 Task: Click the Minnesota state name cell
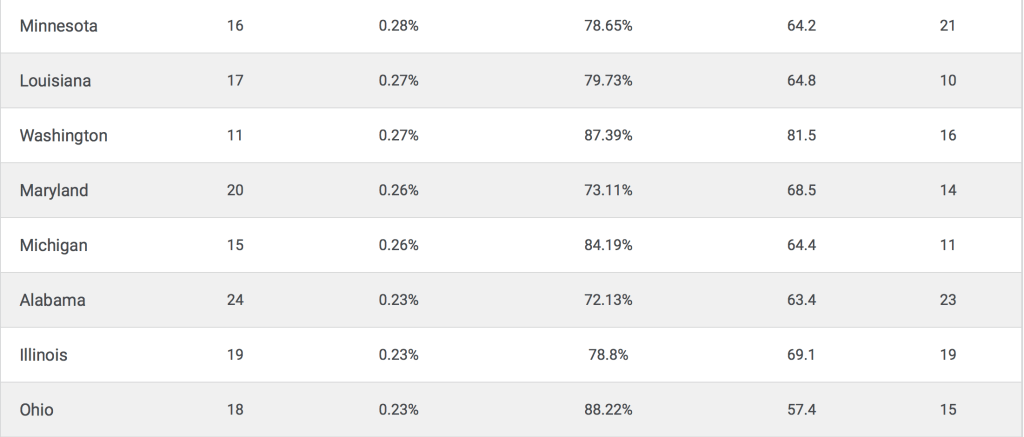click(59, 26)
